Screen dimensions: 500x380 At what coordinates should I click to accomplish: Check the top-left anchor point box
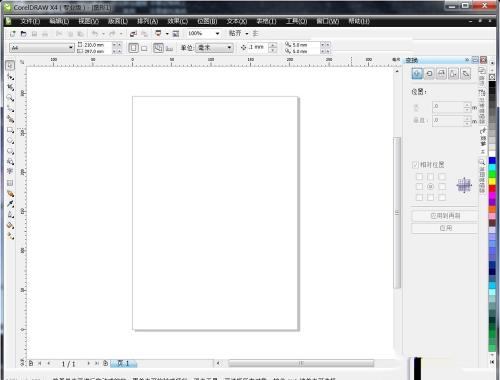[419, 177]
